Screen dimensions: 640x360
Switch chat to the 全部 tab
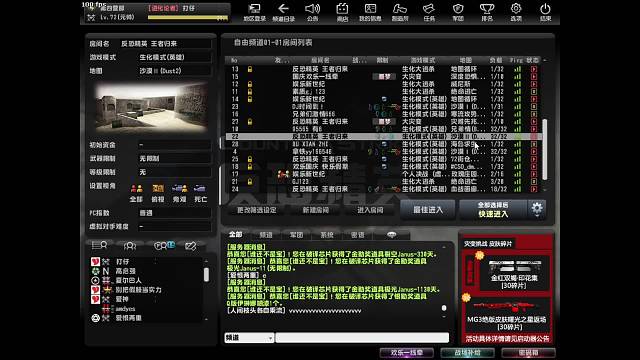point(235,234)
